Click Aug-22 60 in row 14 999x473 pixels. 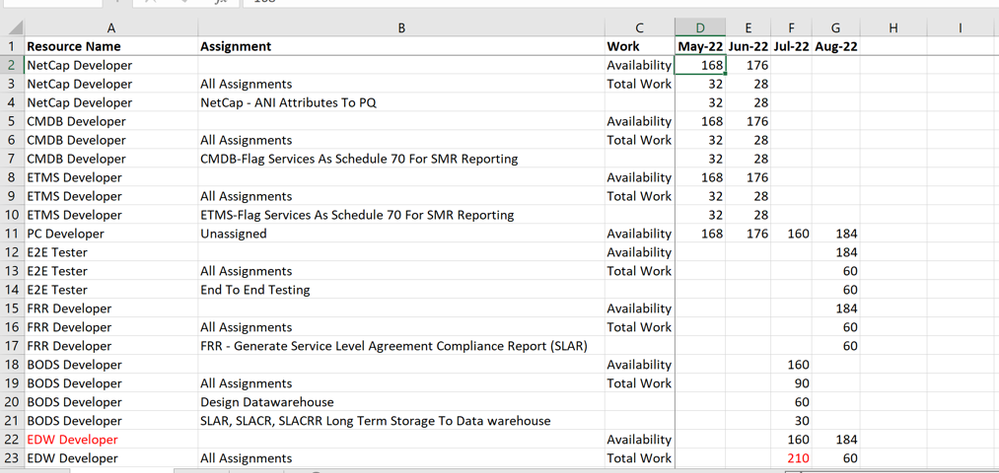[836, 290]
